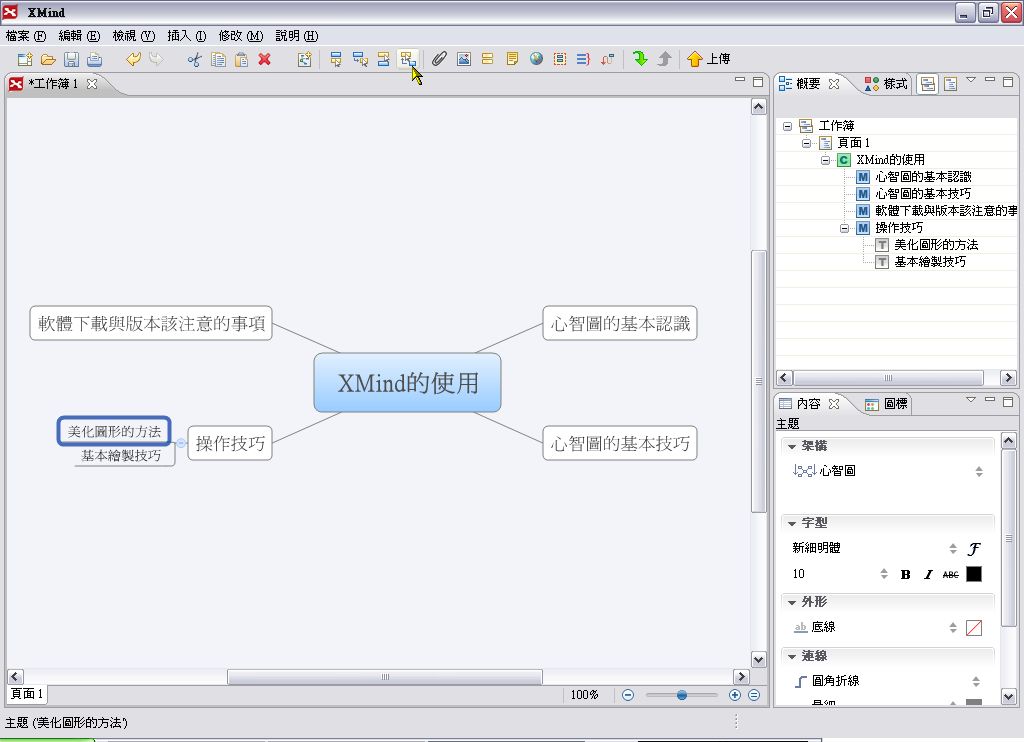Add a summary with the bracket icon
The height and width of the screenshot is (742, 1024).
pos(583,59)
